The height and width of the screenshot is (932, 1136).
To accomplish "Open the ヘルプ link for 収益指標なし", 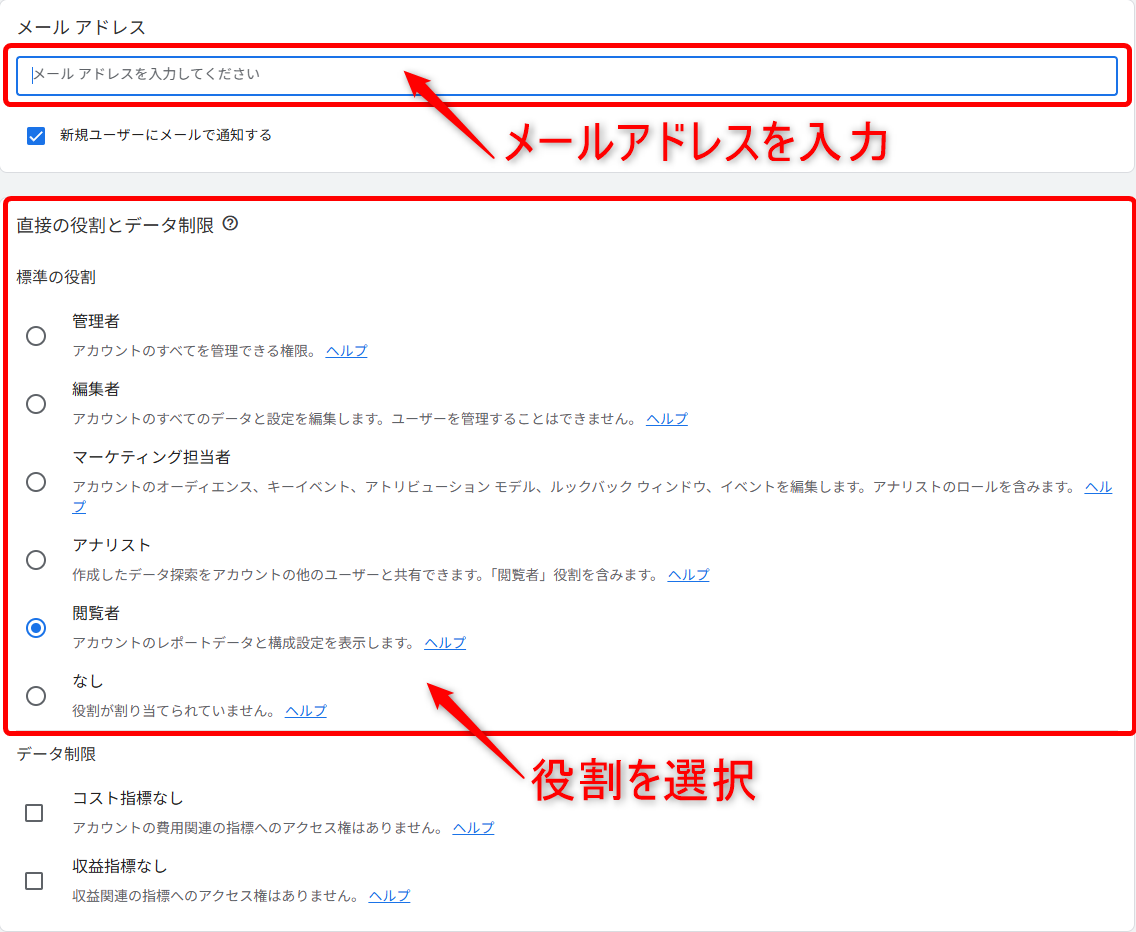I will click(389, 896).
